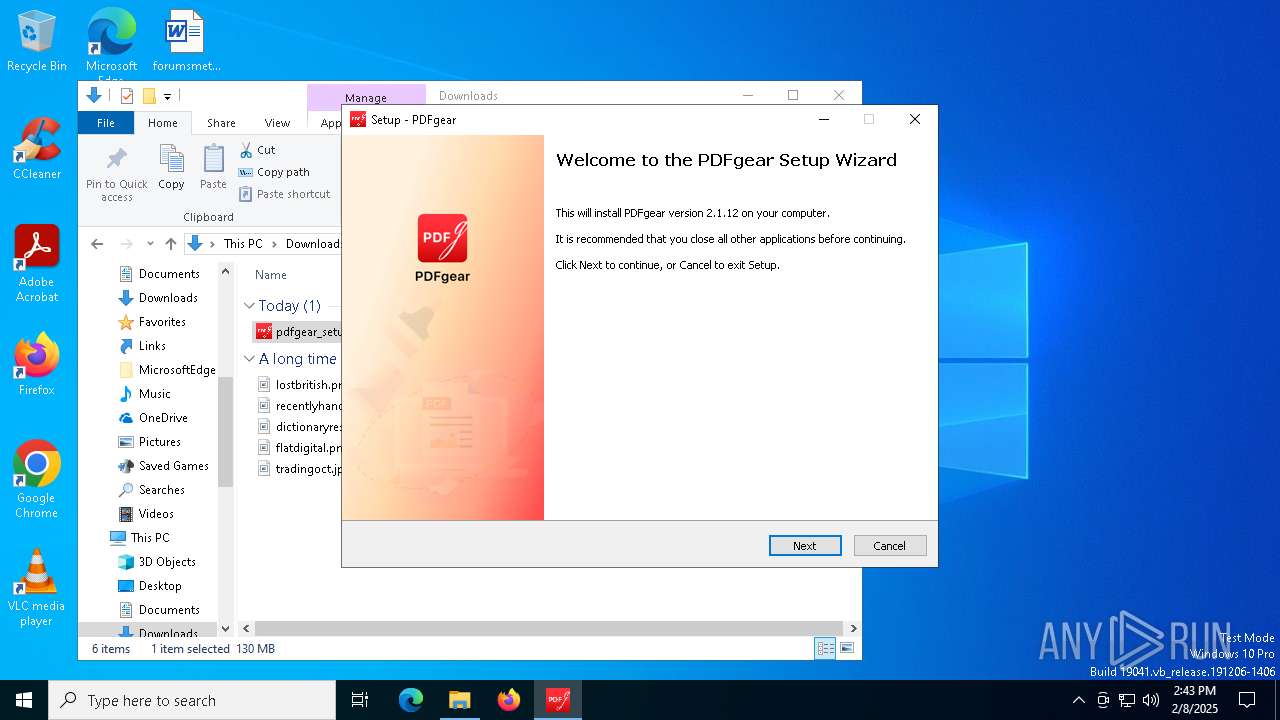Open Microsoft Edge desktop shortcut
The image size is (1280, 720).
pyautogui.click(x=111, y=45)
